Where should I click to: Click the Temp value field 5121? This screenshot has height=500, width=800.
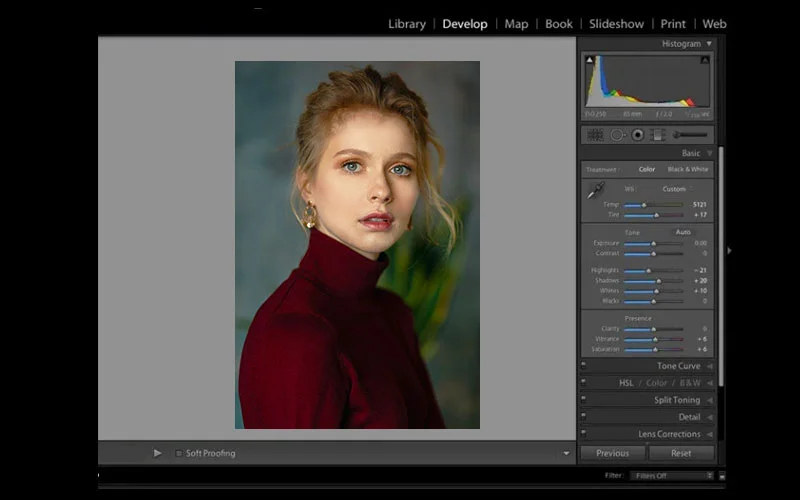(x=699, y=205)
